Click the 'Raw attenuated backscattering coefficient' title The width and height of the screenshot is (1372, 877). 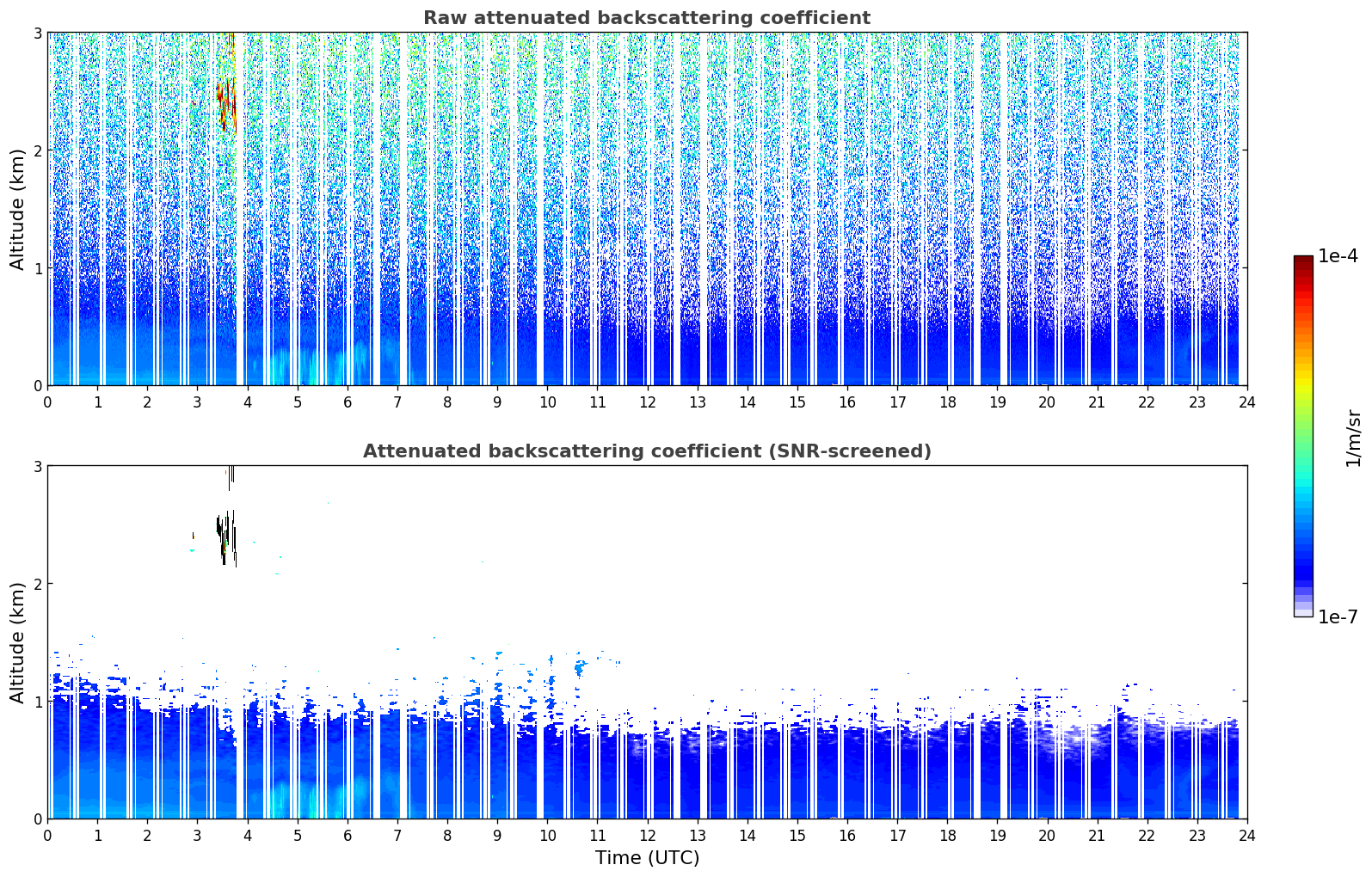pos(646,18)
